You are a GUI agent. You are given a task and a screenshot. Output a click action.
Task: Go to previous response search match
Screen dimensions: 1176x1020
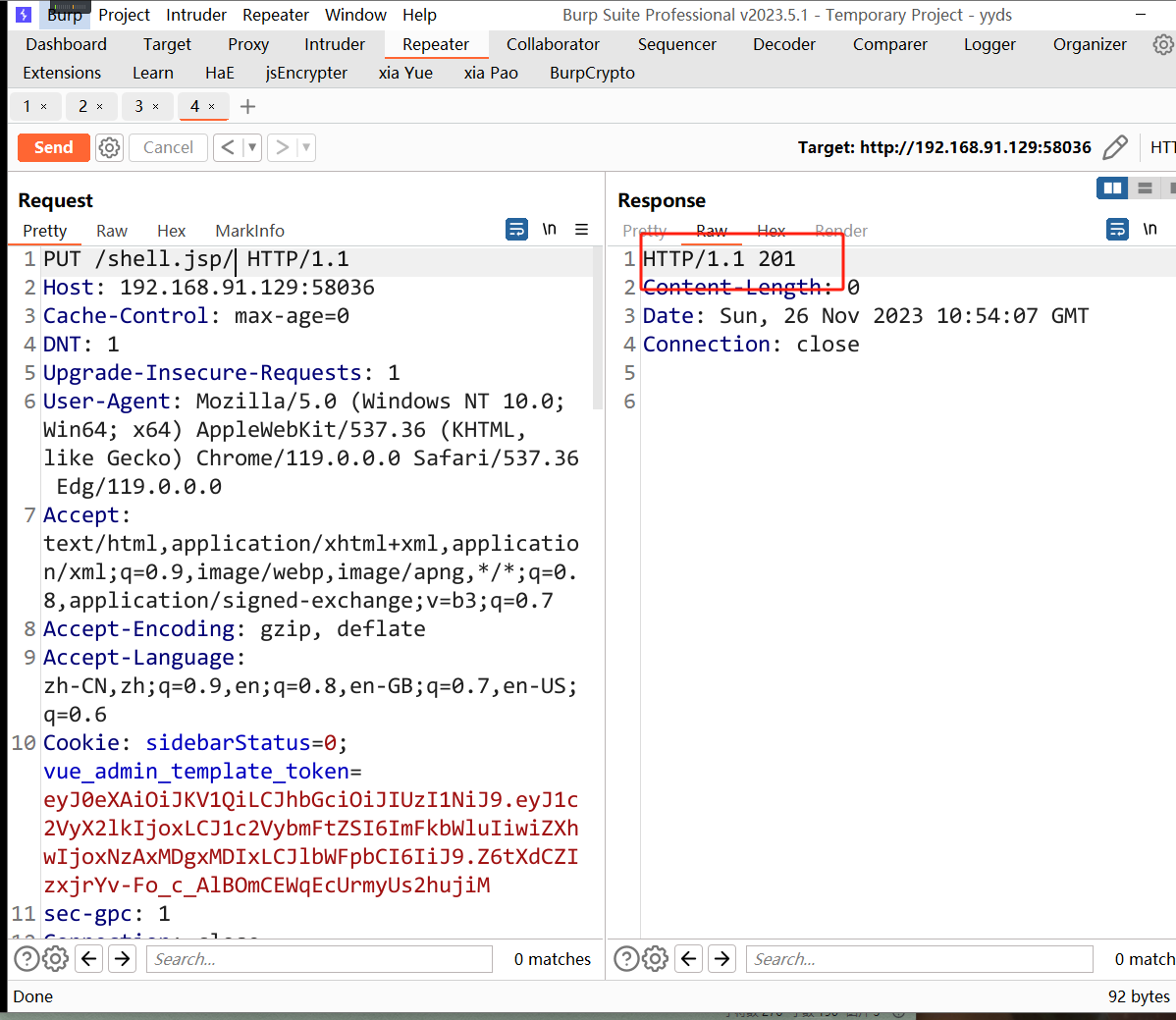pyautogui.click(x=688, y=959)
